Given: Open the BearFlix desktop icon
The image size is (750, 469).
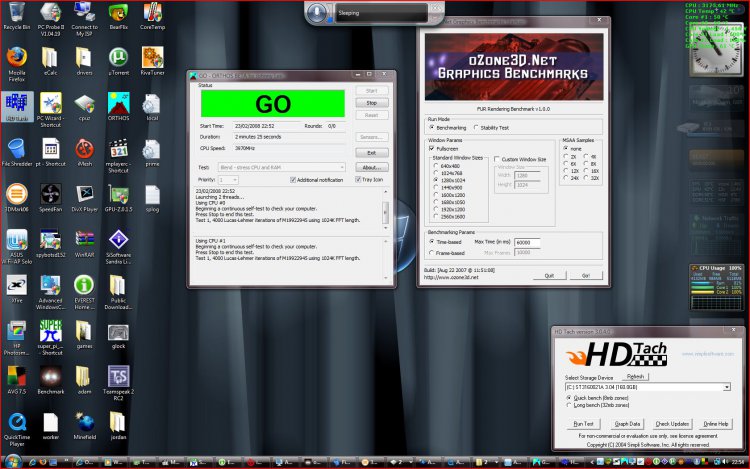Looking at the screenshot, I should coord(118,15).
